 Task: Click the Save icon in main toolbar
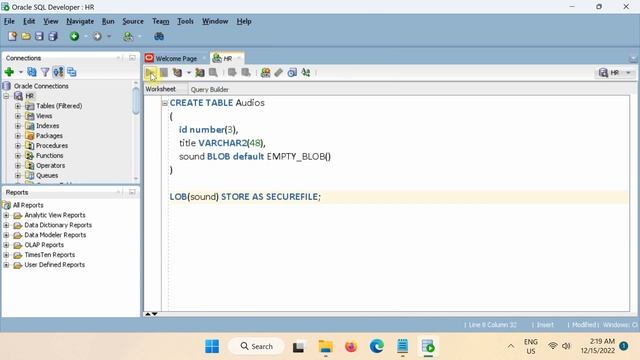point(39,36)
